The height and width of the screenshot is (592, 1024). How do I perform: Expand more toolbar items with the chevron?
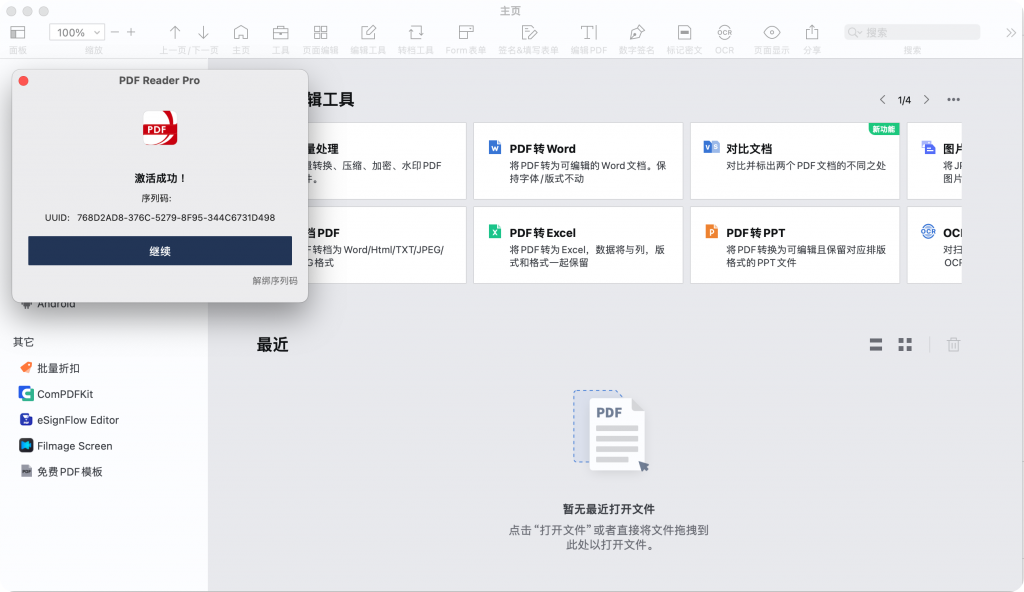[x=1011, y=31]
